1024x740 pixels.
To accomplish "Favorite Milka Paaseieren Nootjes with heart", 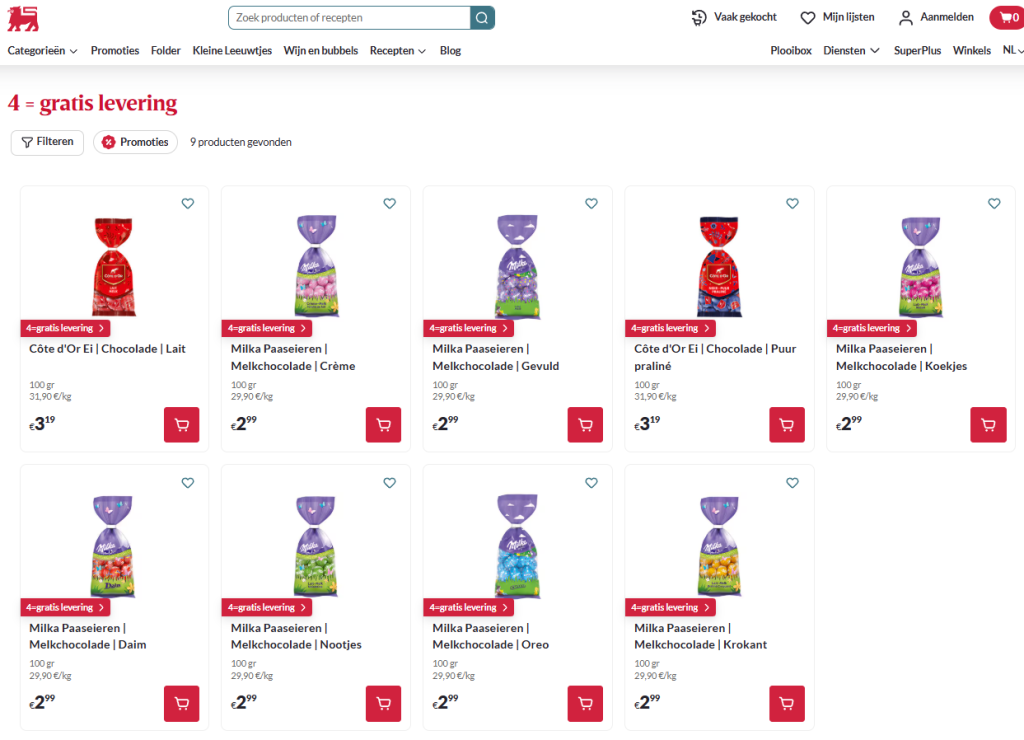I will (390, 483).
